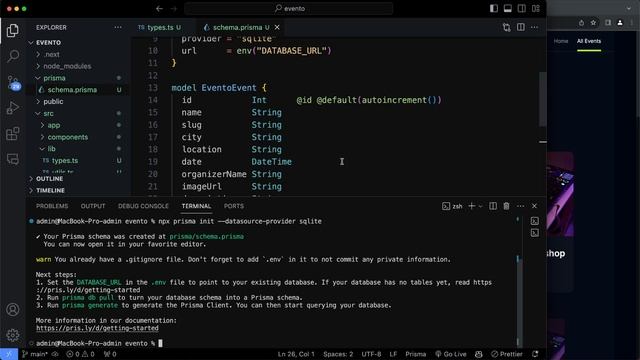Open the Extensions view
The height and width of the screenshot is (360, 640).
13,133
